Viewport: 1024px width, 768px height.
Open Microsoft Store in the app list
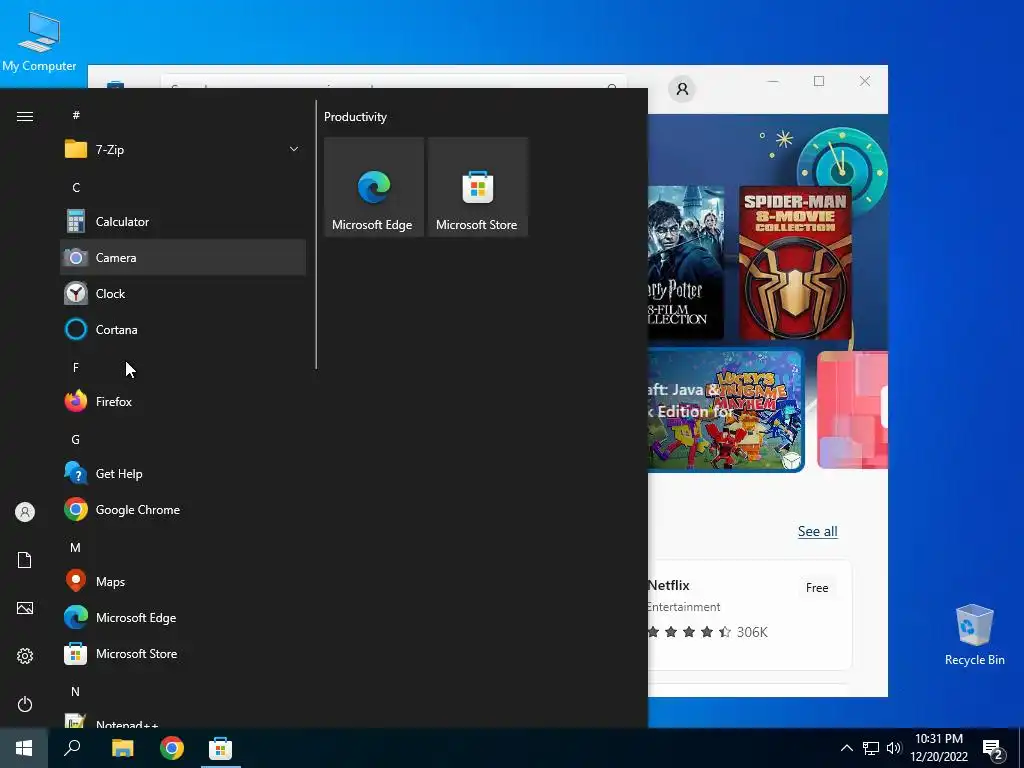[183, 653]
